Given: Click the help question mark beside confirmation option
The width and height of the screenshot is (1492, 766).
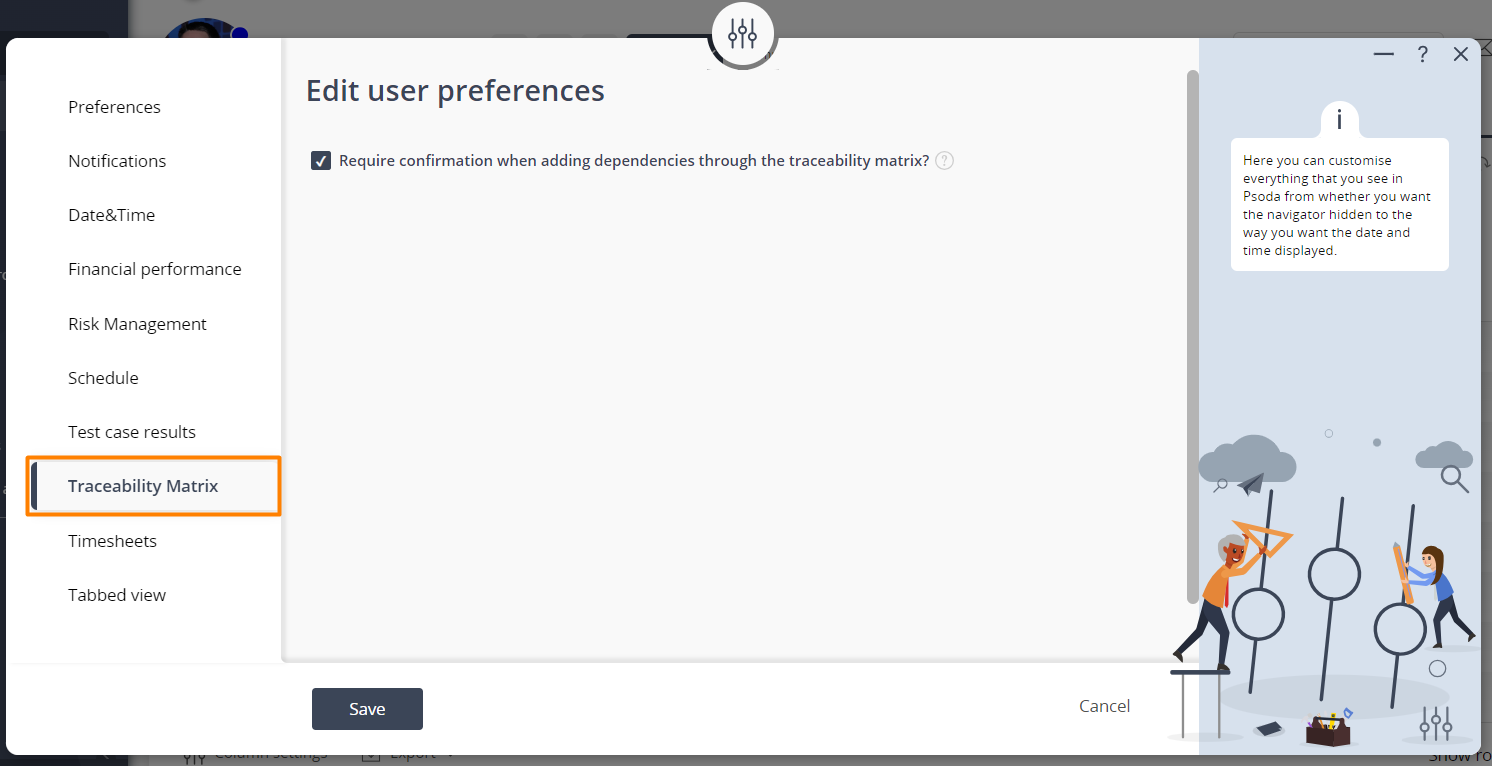Looking at the screenshot, I should [944, 160].
